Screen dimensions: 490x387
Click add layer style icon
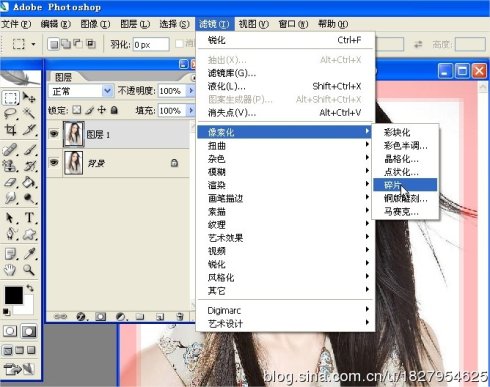click(81, 316)
